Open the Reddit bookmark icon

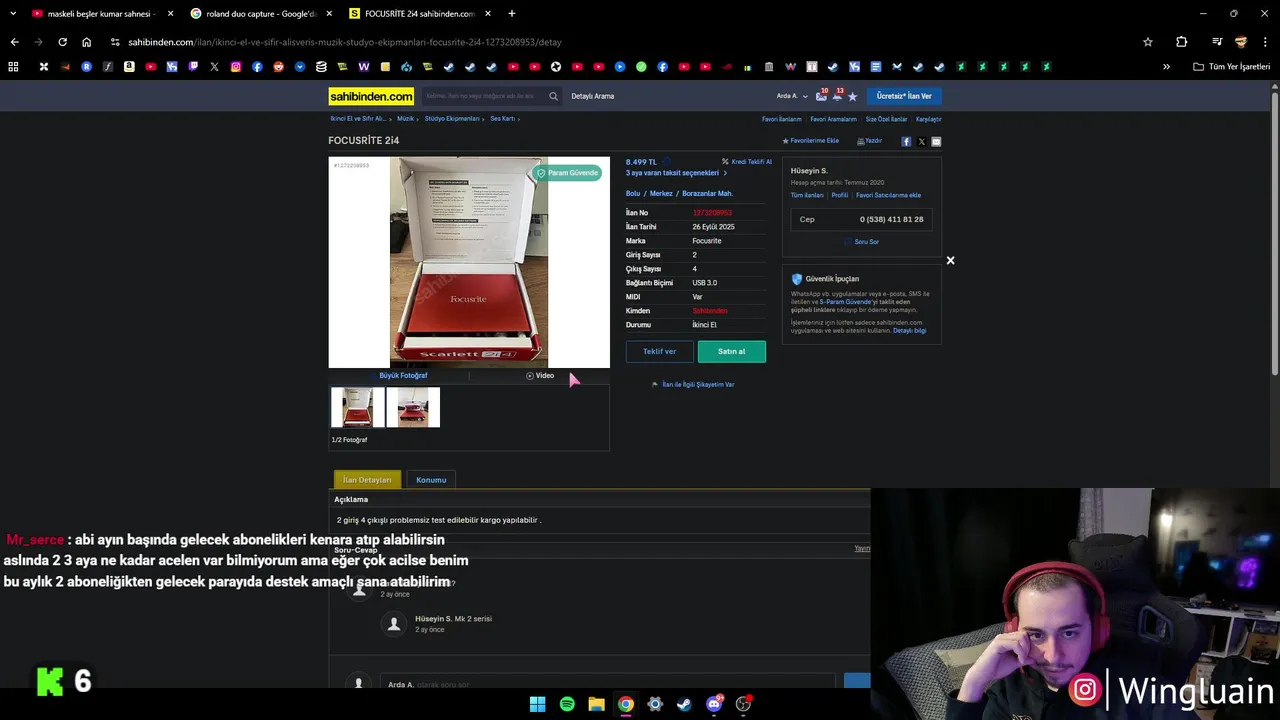278,67
